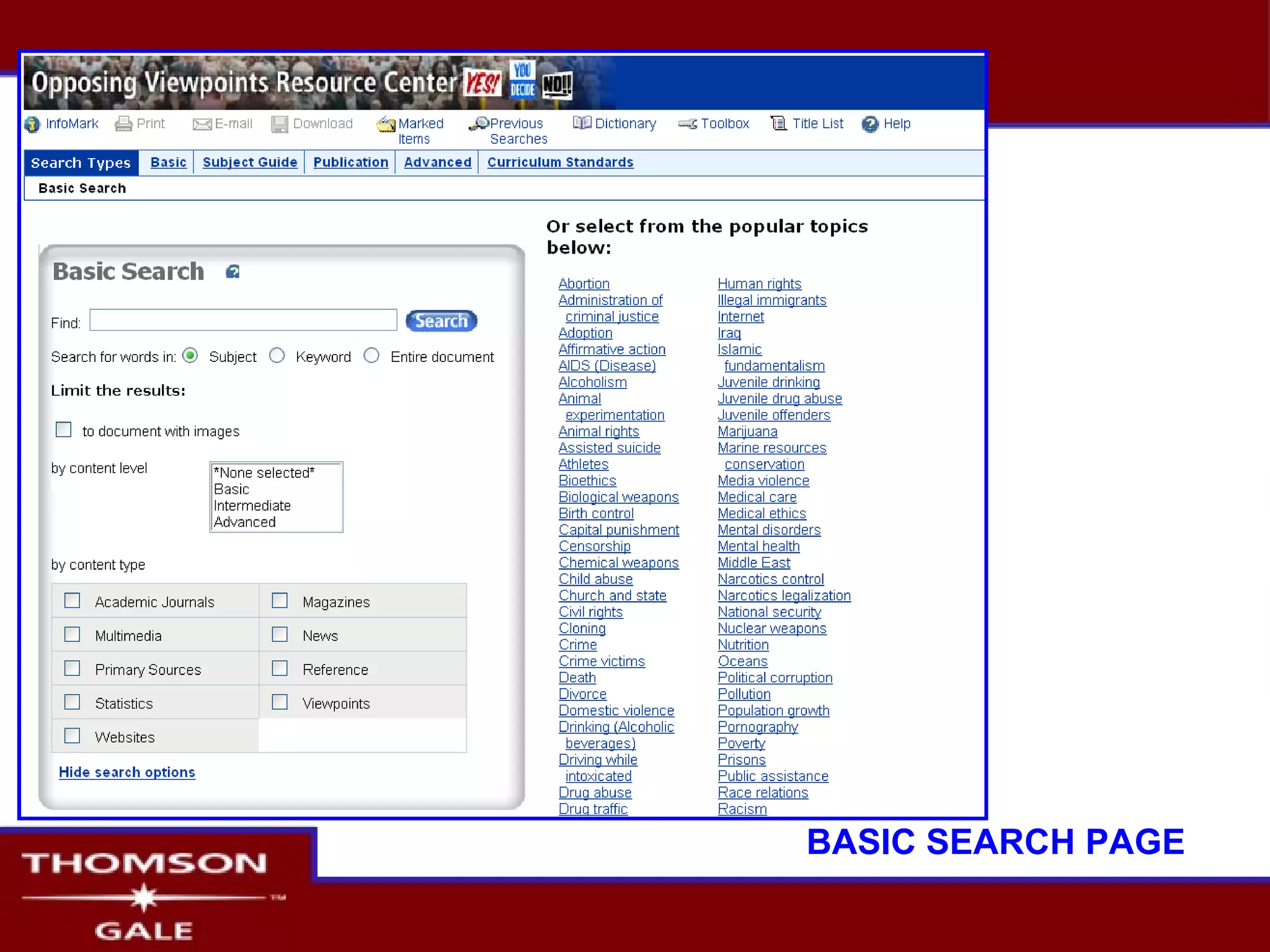The image size is (1270, 952).
Task: Click the Help question mark icon
Action: tap(870, 125)
